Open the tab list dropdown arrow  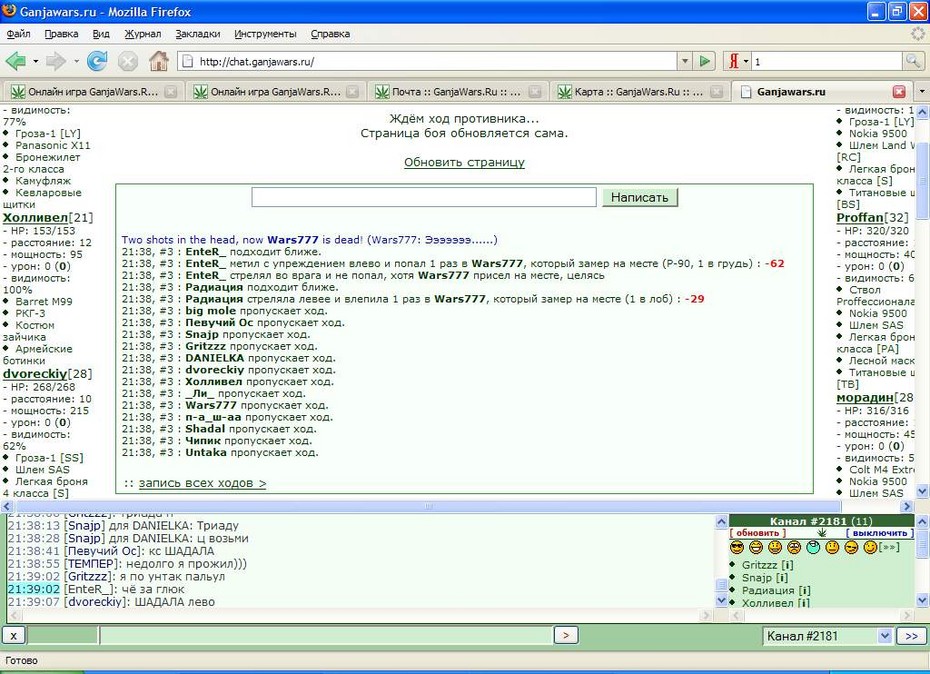[x=921, y=91]
